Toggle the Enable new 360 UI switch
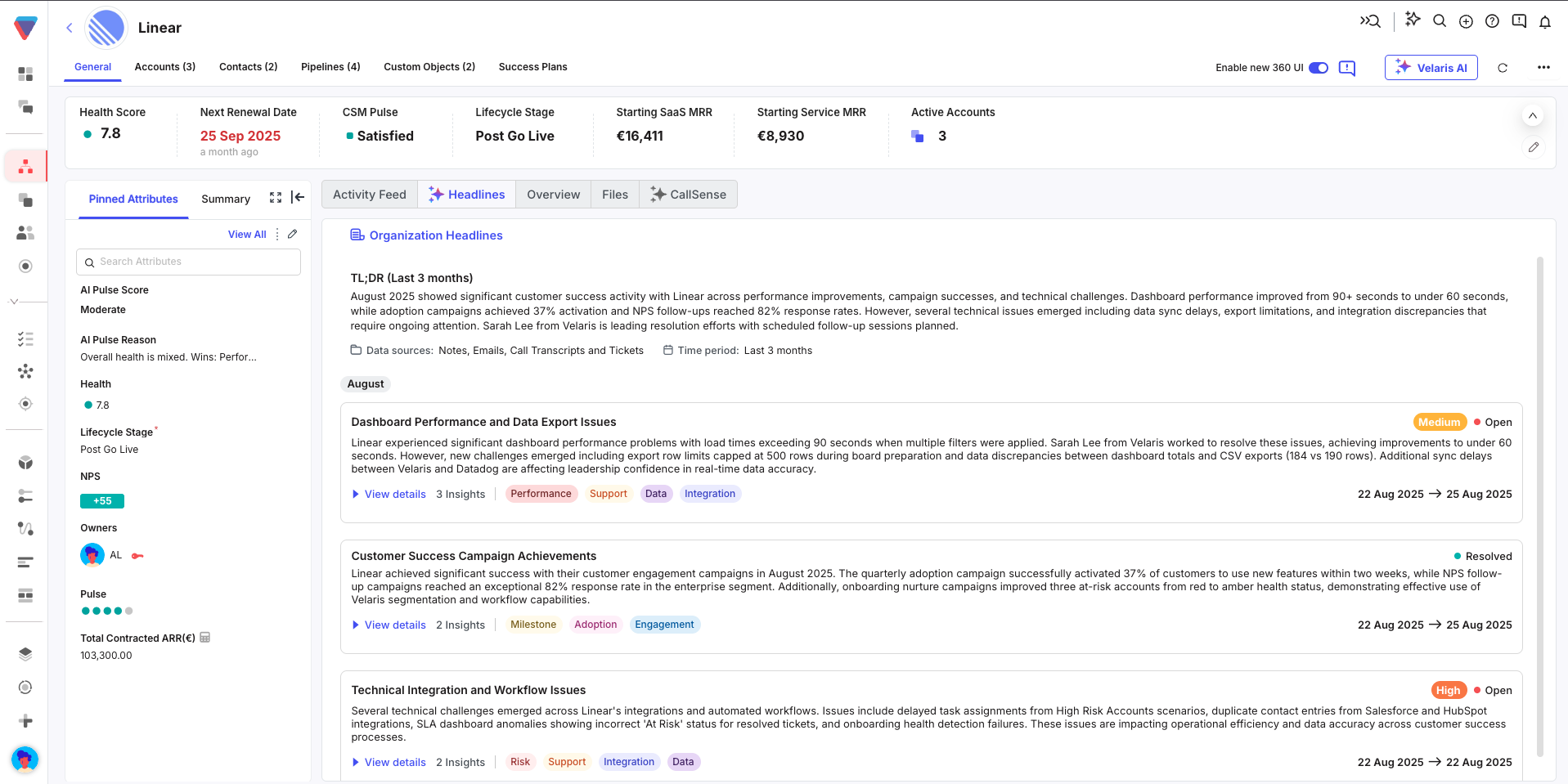Image resolution: width=1568 pixels, height=784 pixels. coord(1318,68)
